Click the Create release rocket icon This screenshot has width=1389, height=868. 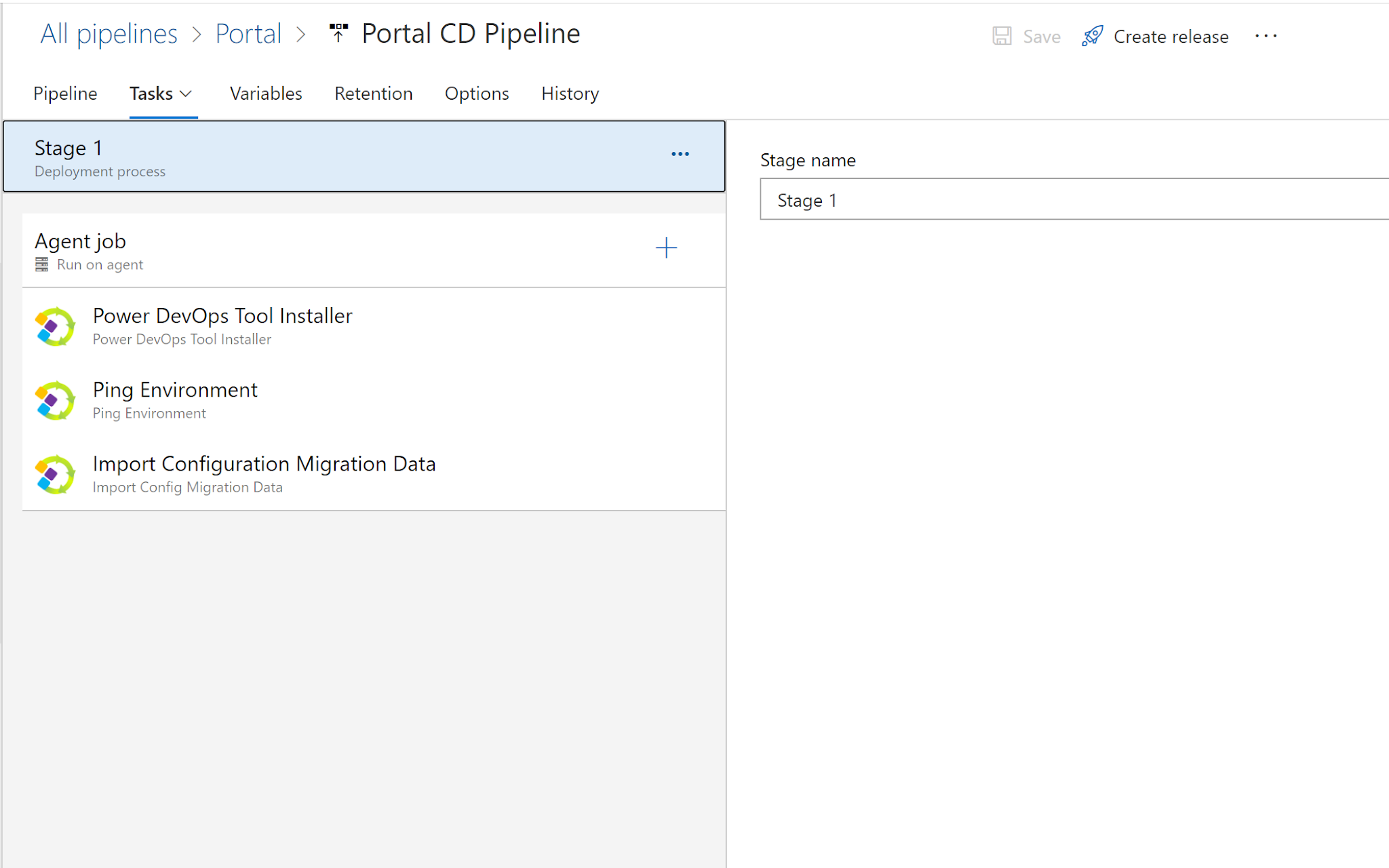[x=1093, y=36]
